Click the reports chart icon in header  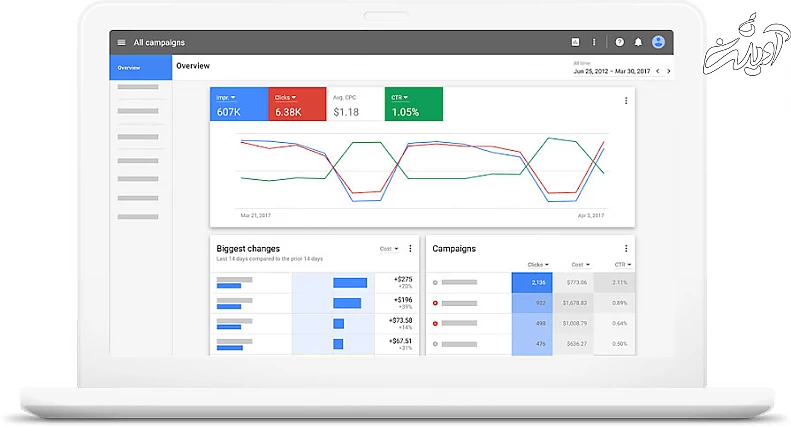coord(575,43)
